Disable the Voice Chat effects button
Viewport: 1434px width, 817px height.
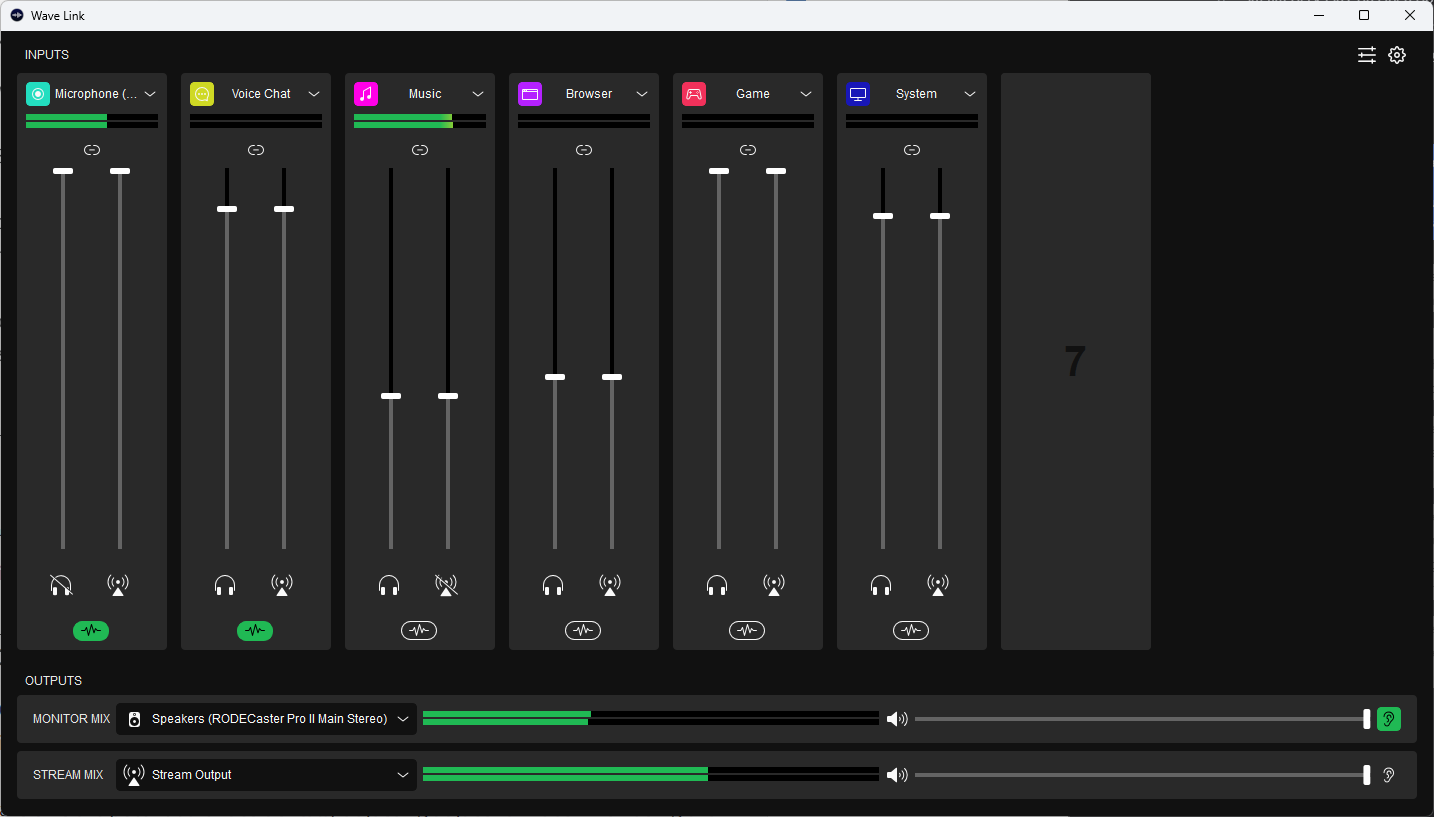click(255, 631)
